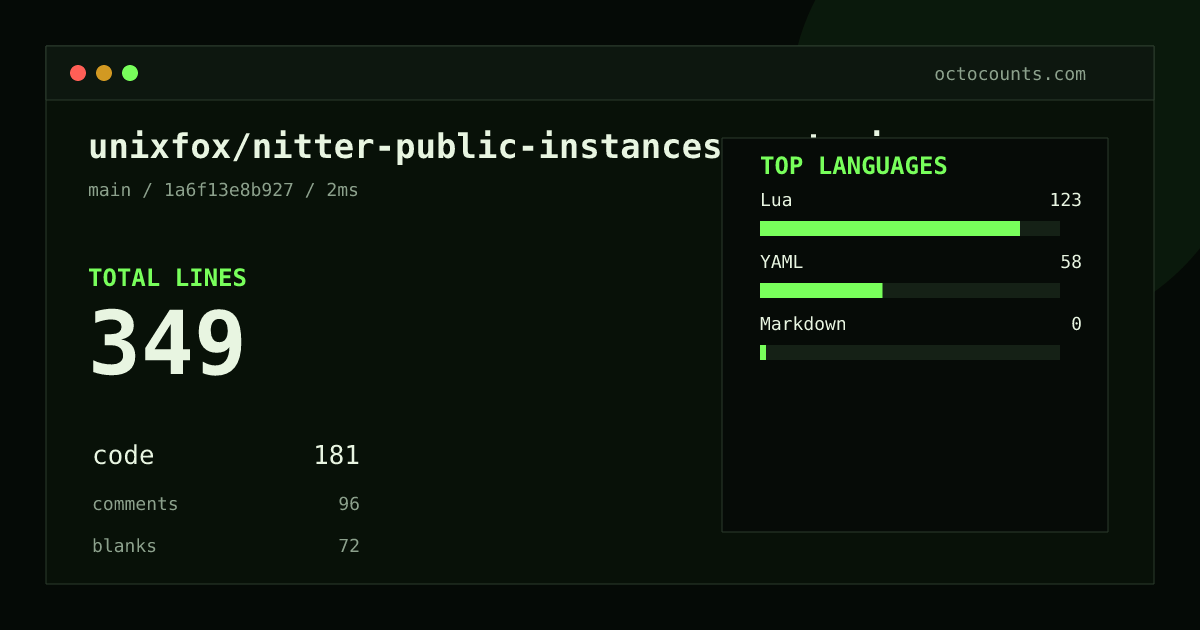Click the Lua count 123
Viewport: 1200px width, 630px height.
(x=1065, y=200)
